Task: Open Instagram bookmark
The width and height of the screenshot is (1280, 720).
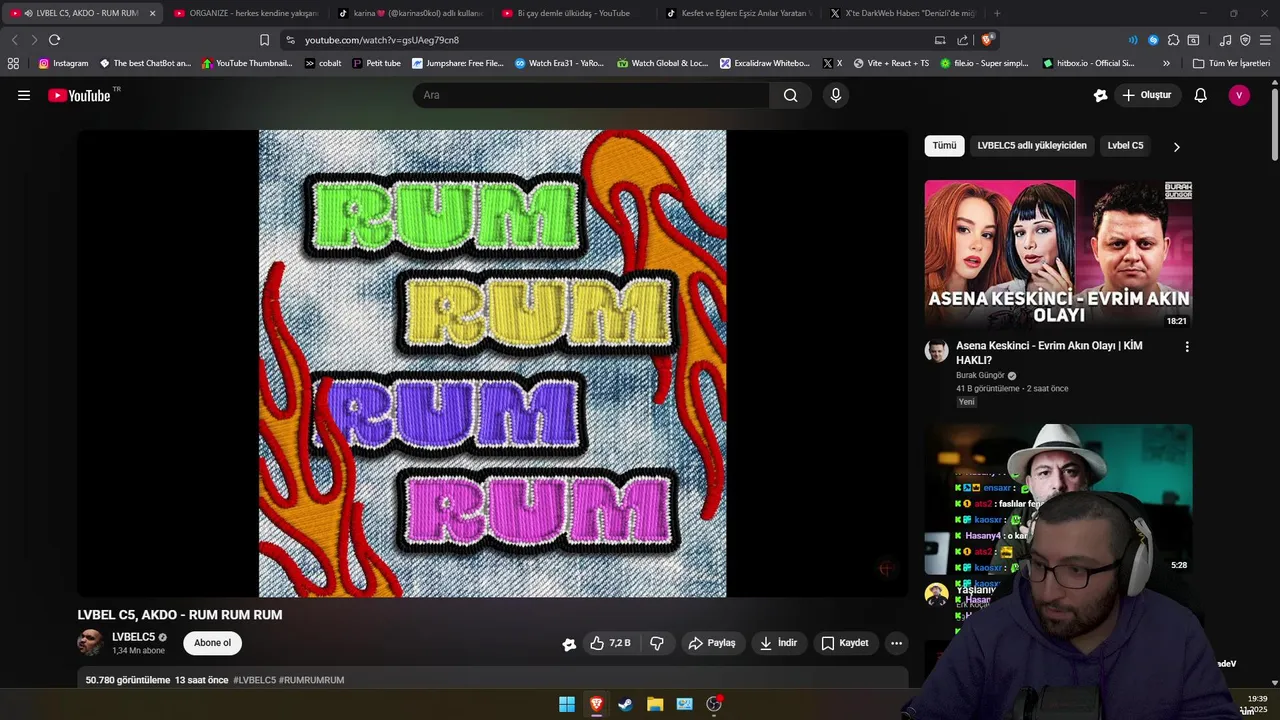Action: click(x=63, y=63)
